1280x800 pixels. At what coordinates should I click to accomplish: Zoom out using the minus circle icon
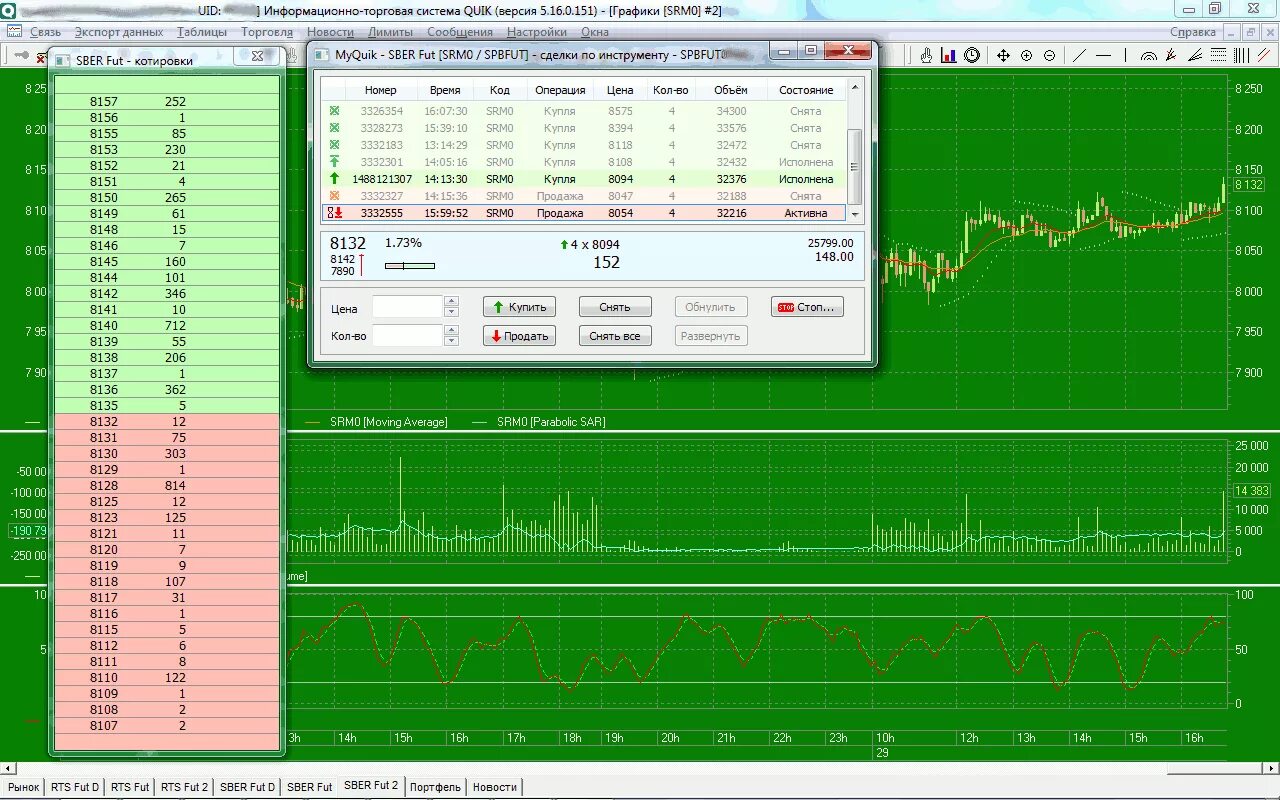click(1049, 55)
